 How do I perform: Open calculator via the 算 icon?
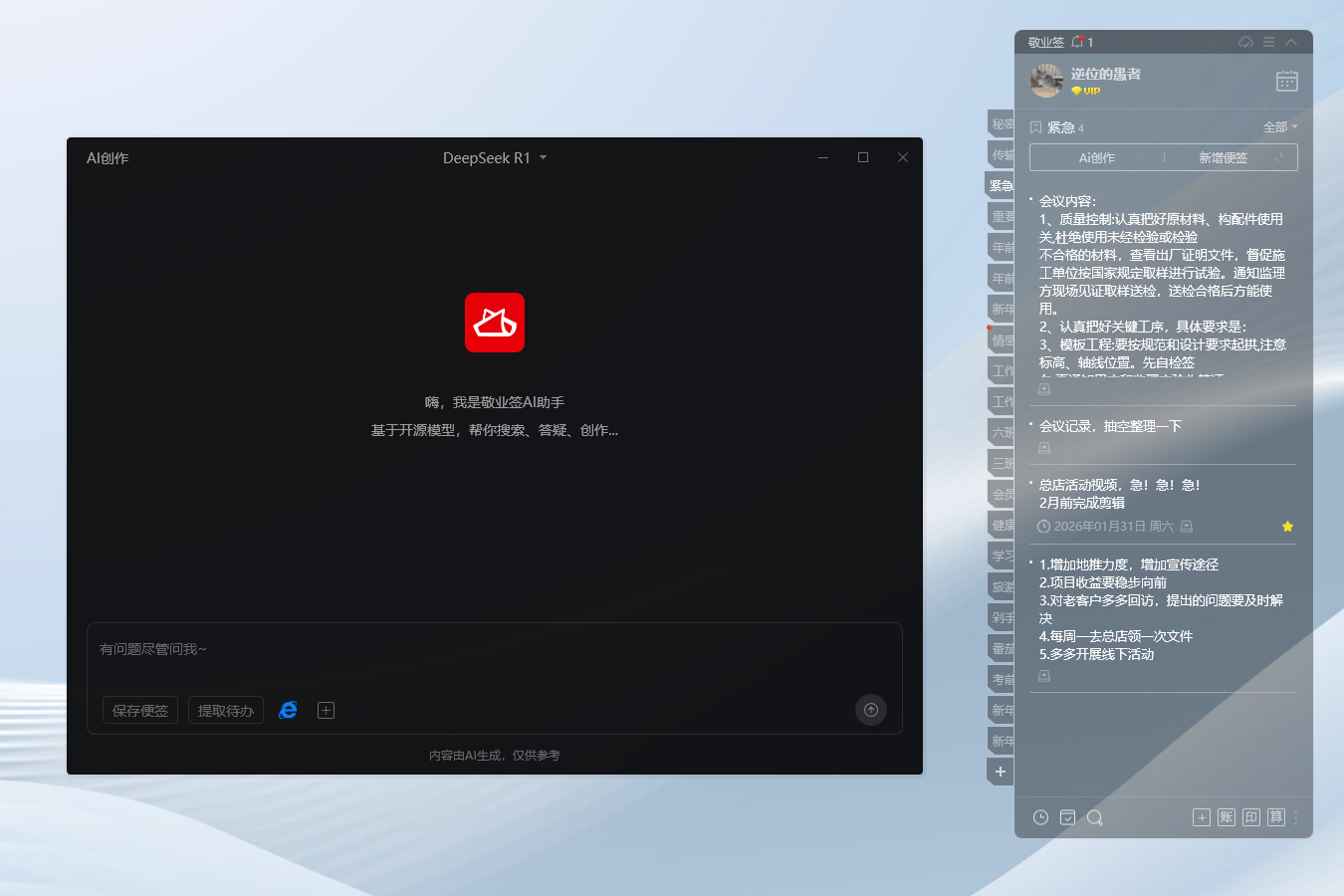tap(1275, 817)
